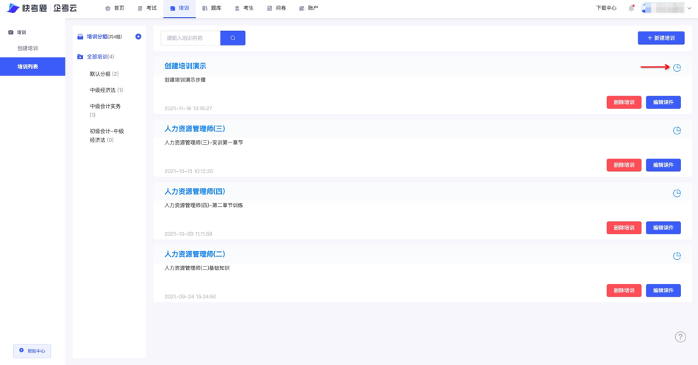Click the 新建培训 button
This screenshot has width=698, height=365.
click(x=661, y=38)
